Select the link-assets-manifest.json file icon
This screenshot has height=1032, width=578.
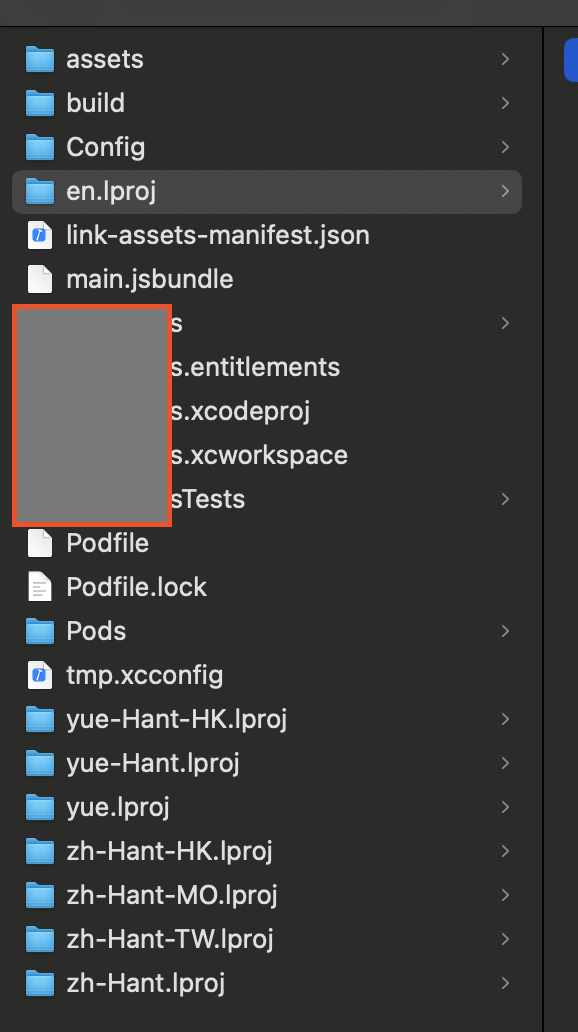pyautogui.click(x=39, y=235)
